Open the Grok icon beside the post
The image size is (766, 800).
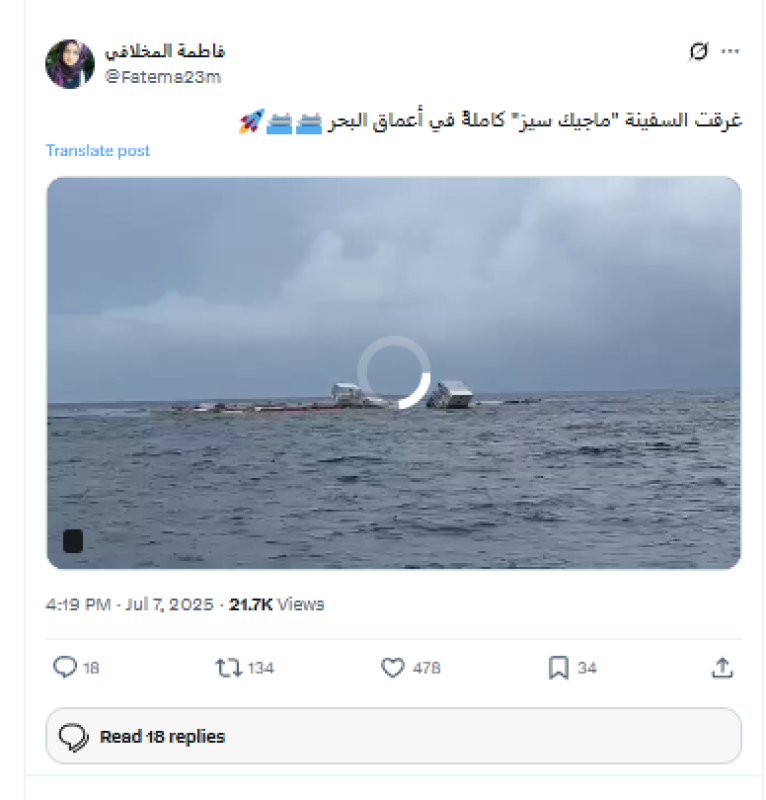tap(698, 51)
